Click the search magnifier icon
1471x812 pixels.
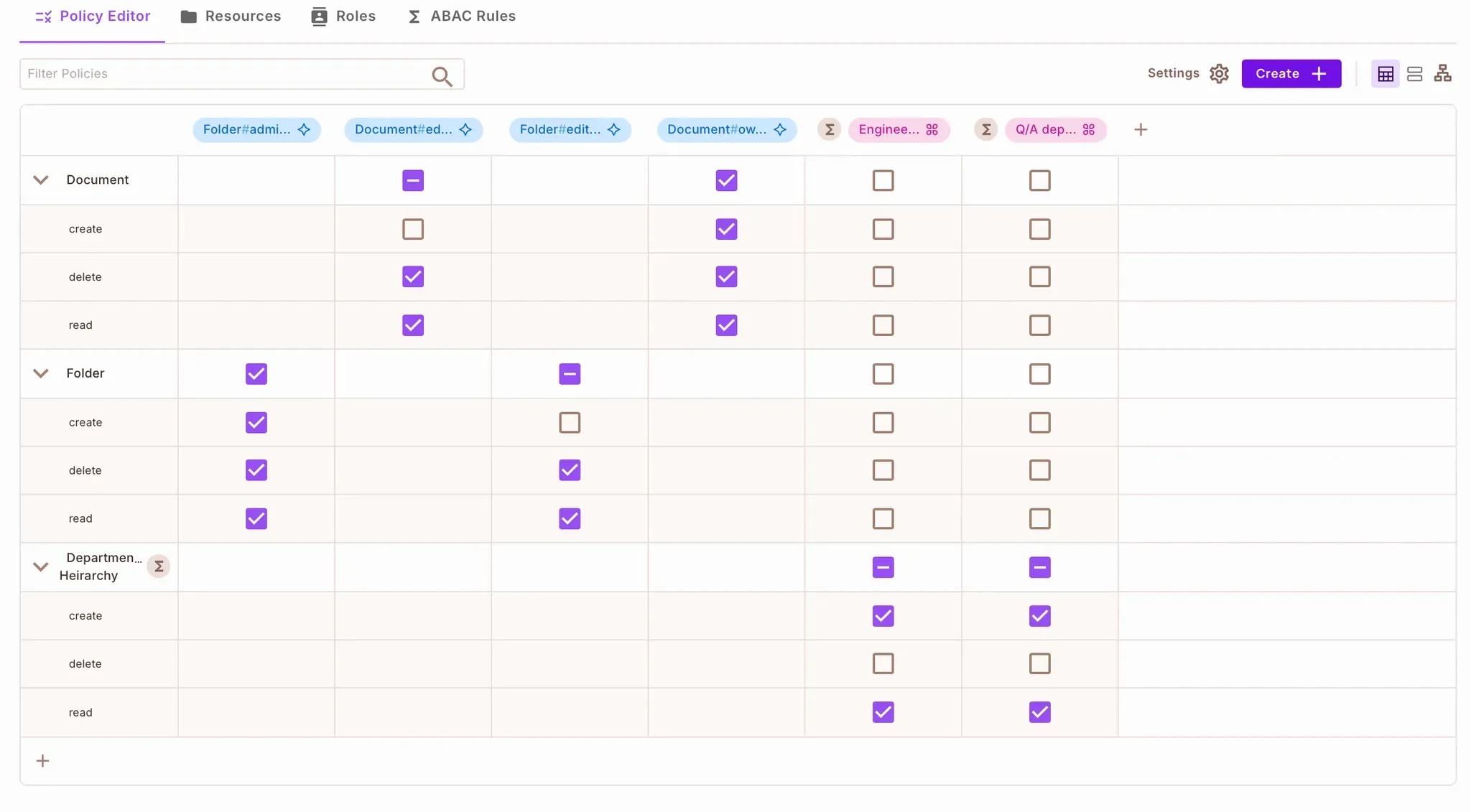click(442, 76)
